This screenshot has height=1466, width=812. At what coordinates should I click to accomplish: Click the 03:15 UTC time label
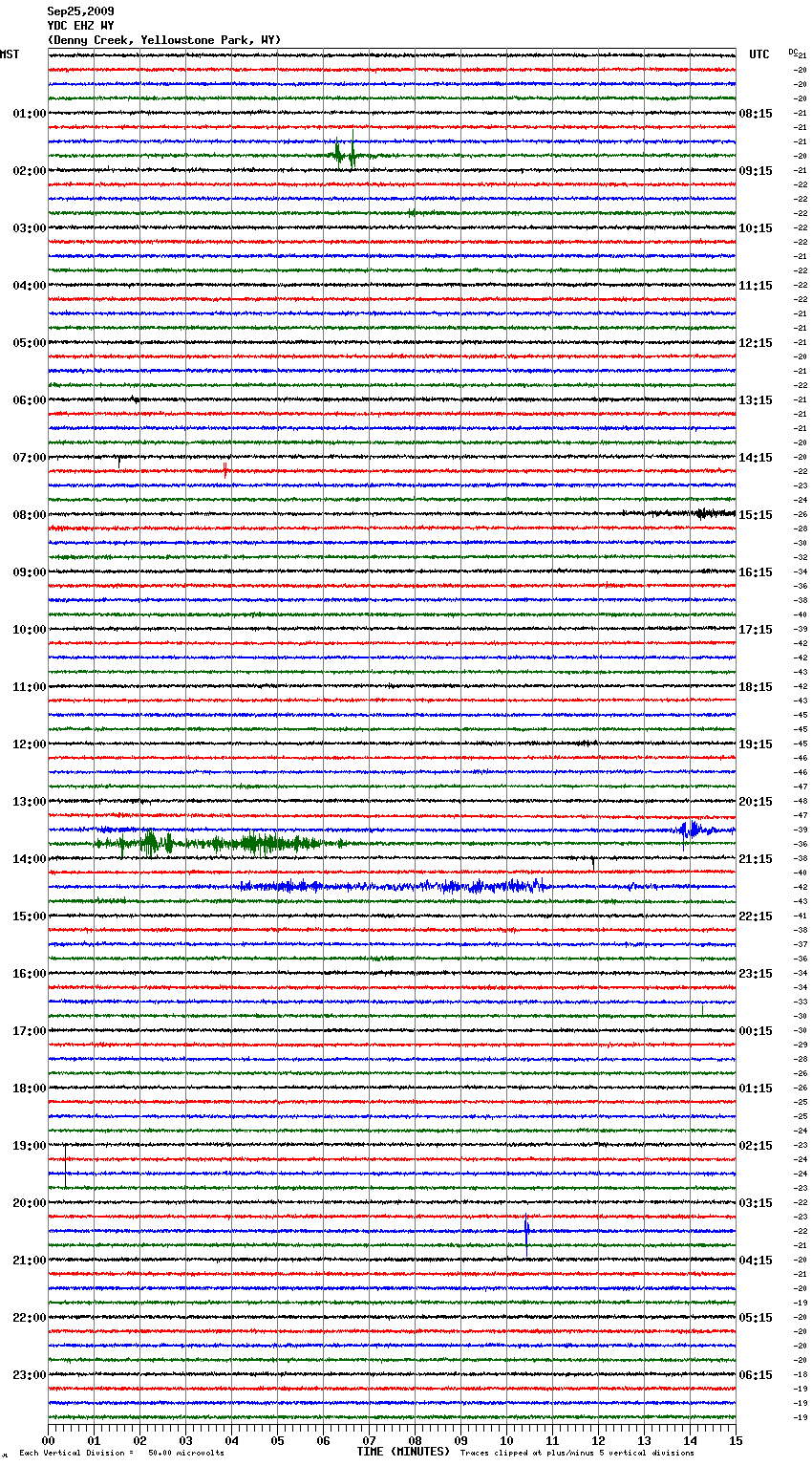756,1203
